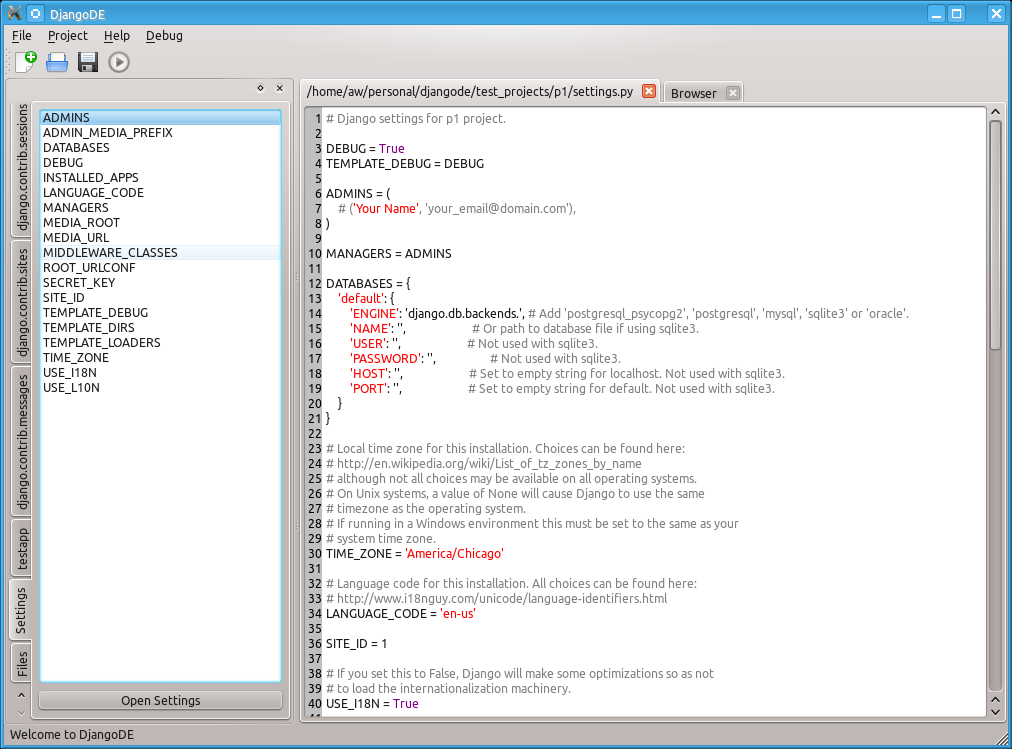Select LANGUAGE_CODE in the settings list
This screenshot has width=1012, height=749.
tap(160, 192)
